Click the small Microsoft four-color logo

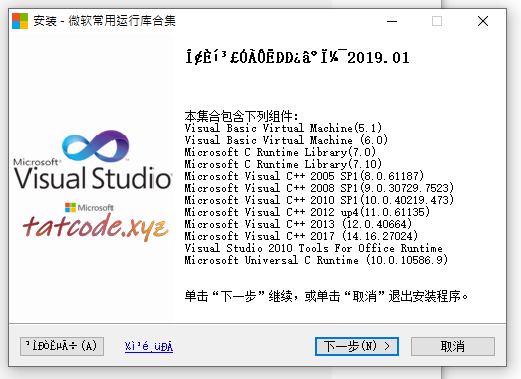pos(70,207)
